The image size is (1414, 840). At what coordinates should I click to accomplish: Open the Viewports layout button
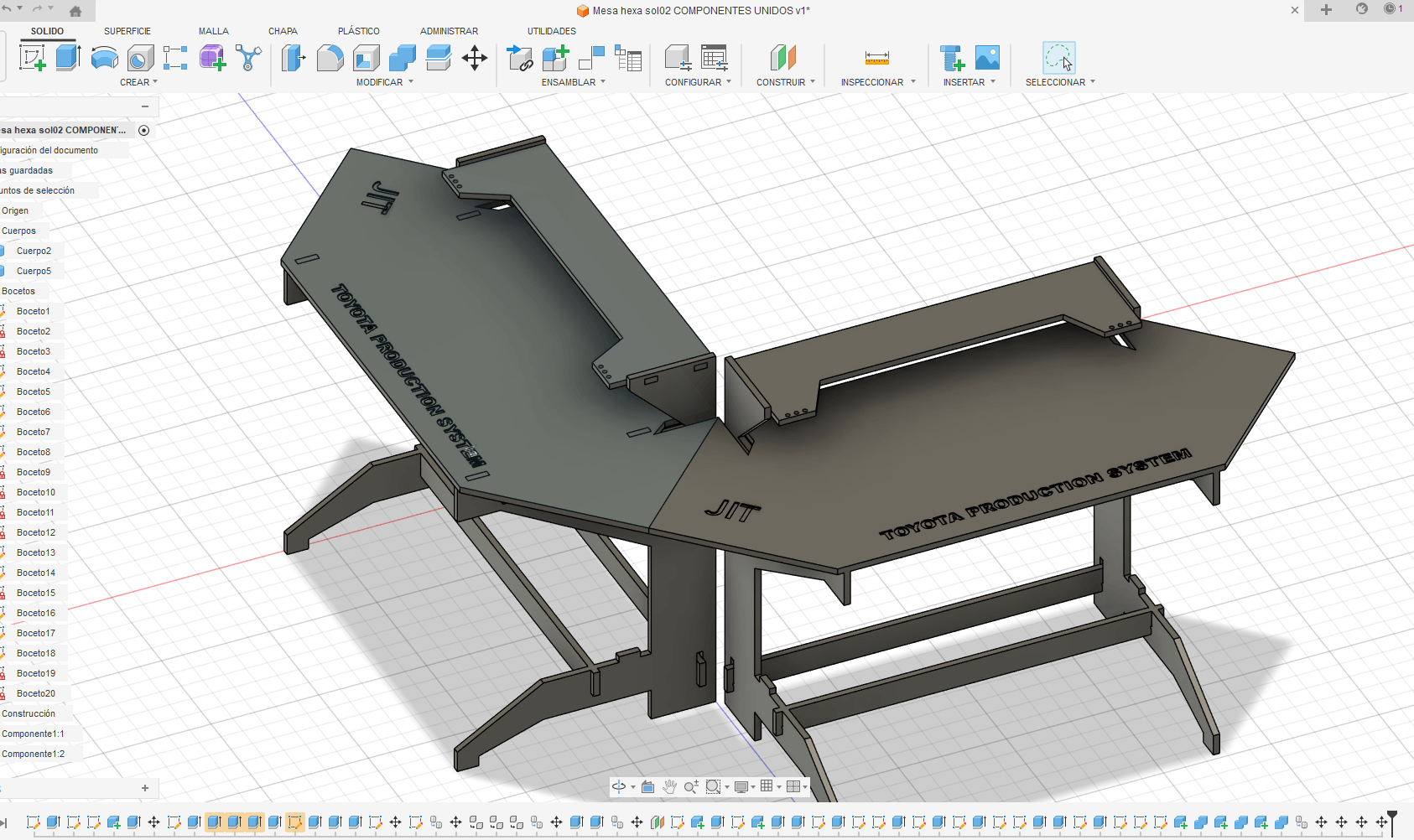point(797,786)
